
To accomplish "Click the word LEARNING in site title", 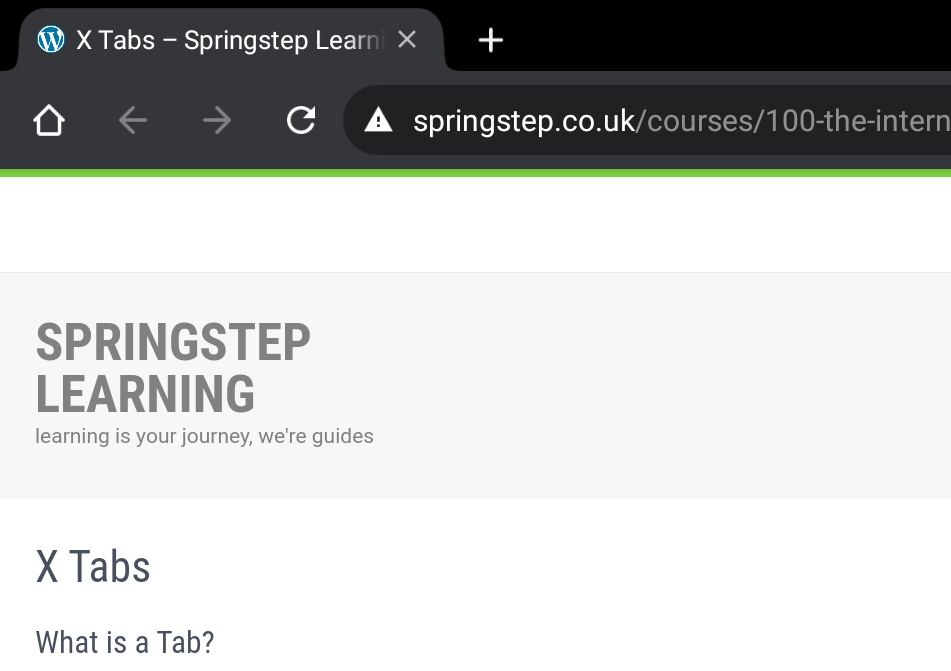I will [145, 393].
